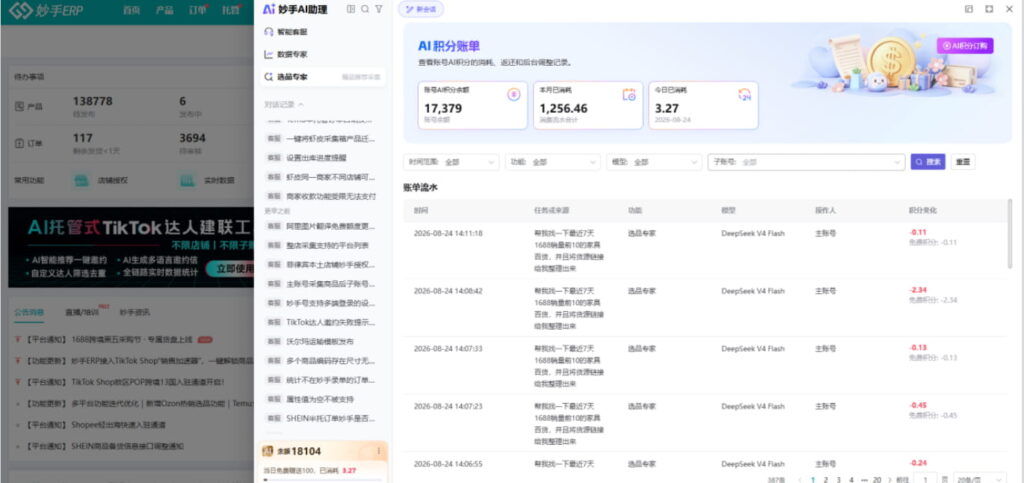Click the ERP pending orders count 3694
The height and width of the screenshot is (483, 1024).
(192, 138)
